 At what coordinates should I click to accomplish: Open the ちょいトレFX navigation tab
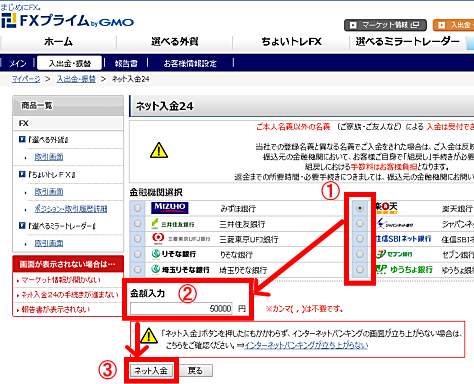click(x=291, y=42)
